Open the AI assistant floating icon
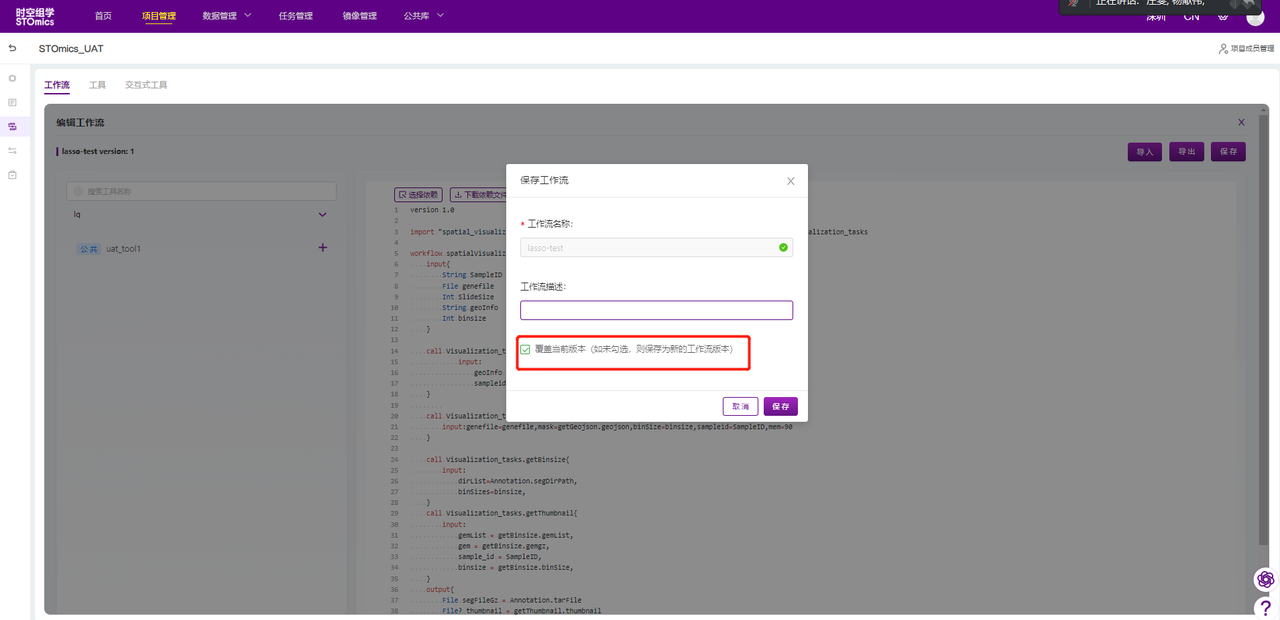The width and height of the screenshot is (1280, 620). click(x=1266, y=580)
